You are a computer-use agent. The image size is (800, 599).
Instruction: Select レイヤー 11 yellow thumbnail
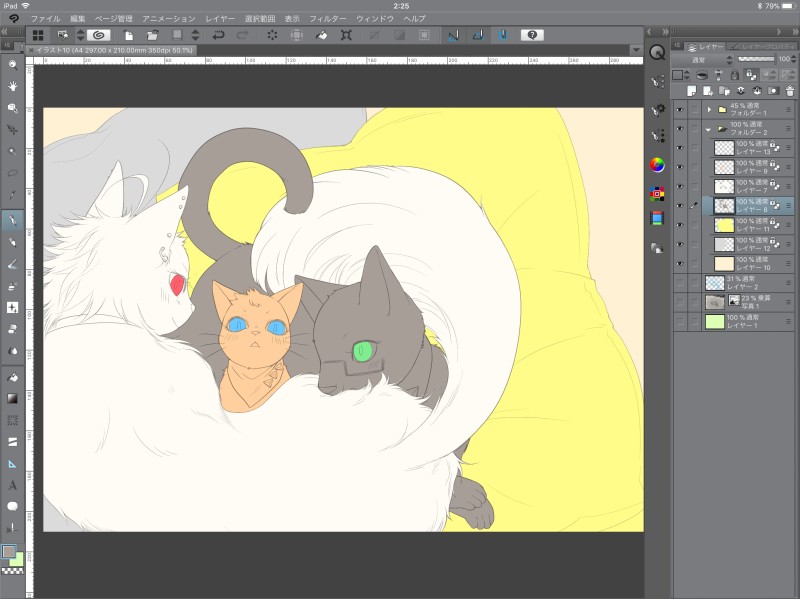coord(725,224)
